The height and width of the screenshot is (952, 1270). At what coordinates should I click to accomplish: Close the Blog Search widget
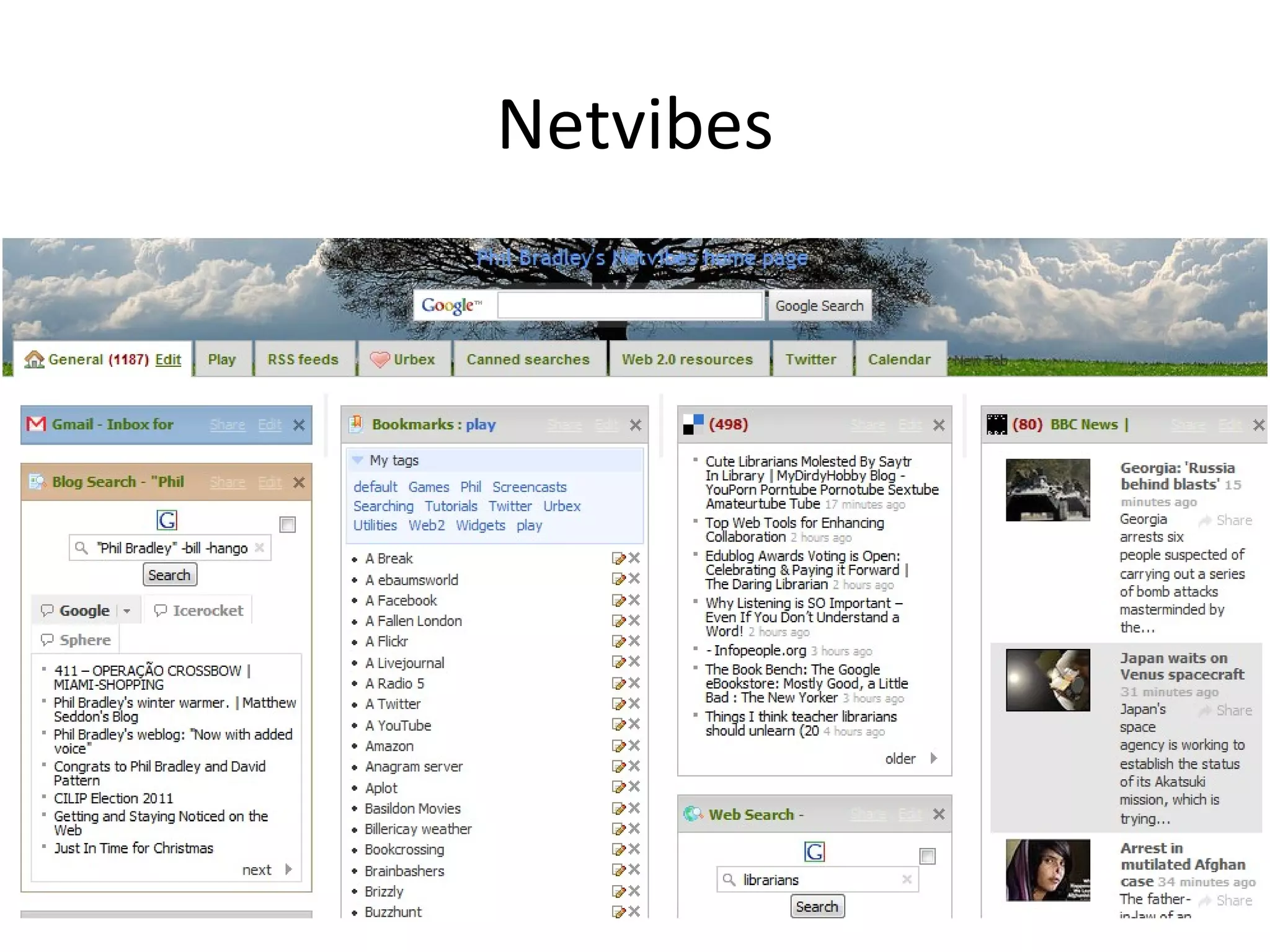tap(299, 483)
